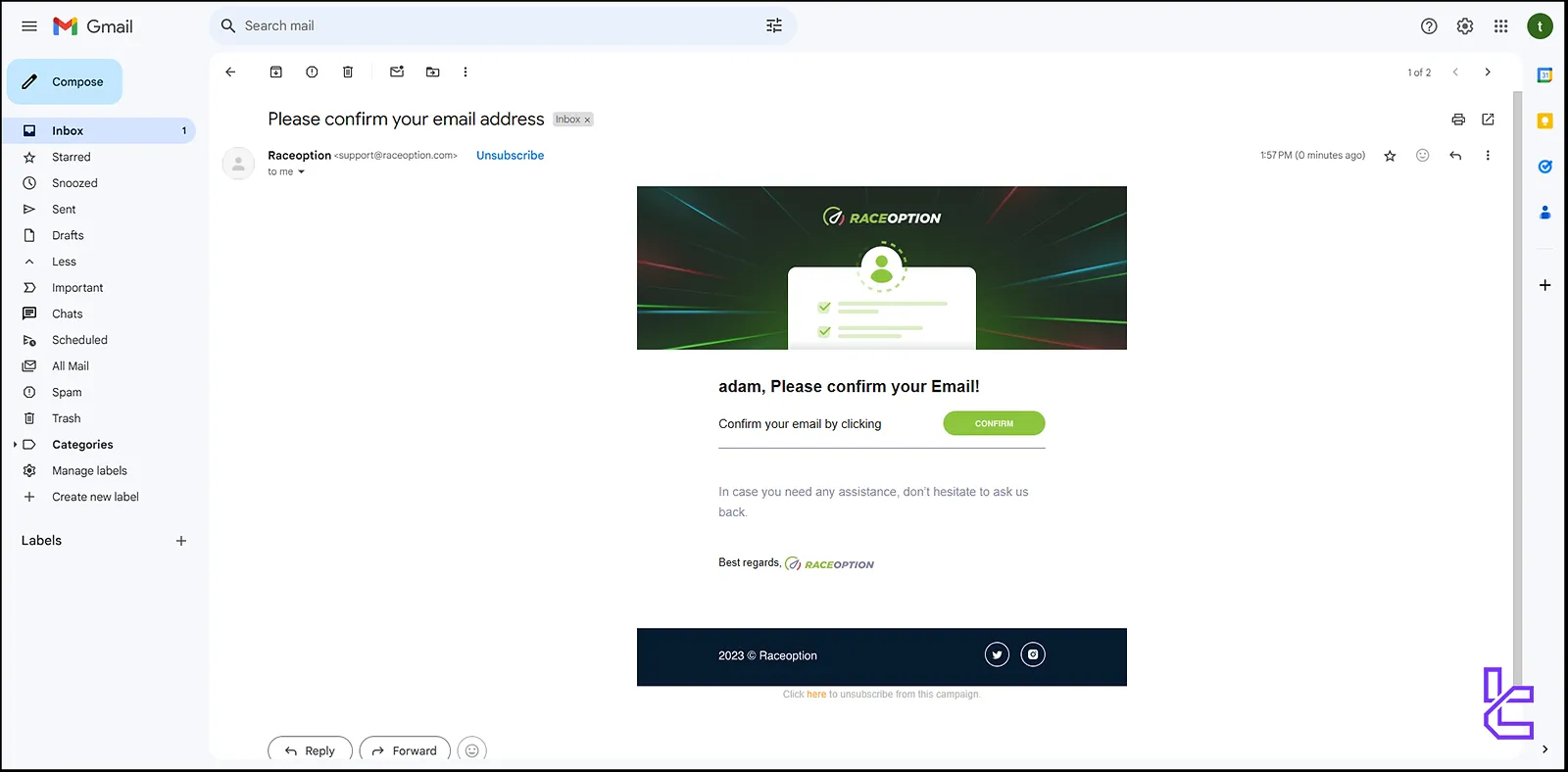Archive this email
Image resolution: width=1568 pixels, height=772 pixels.
coord(276,72)
